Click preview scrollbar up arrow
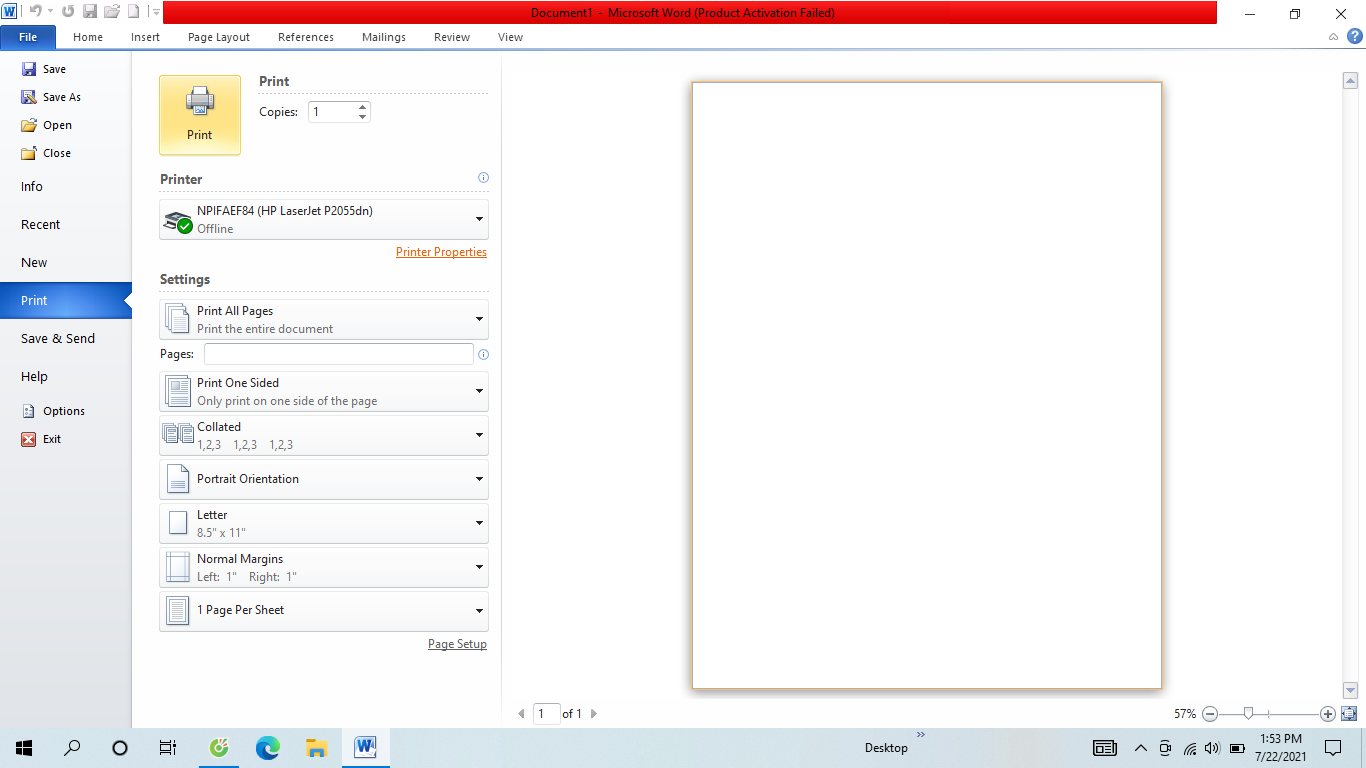Viewport: 1366px width, 768px height. (1350, 82)
